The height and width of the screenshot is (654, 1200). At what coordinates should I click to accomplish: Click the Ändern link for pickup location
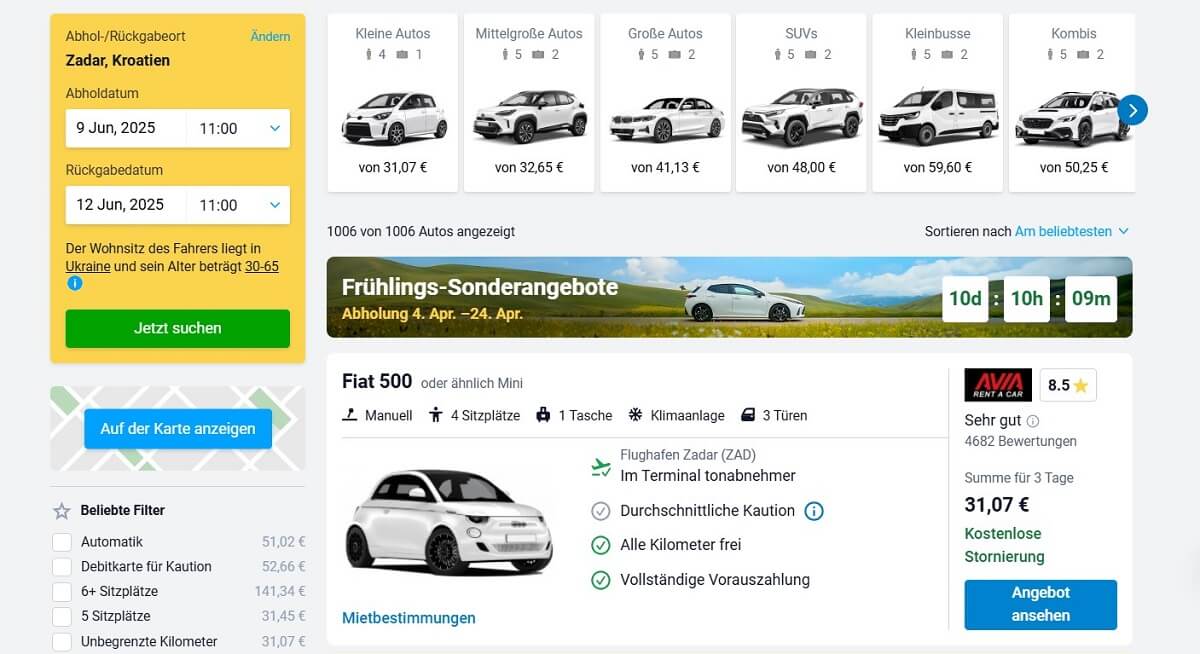point(270,37)
